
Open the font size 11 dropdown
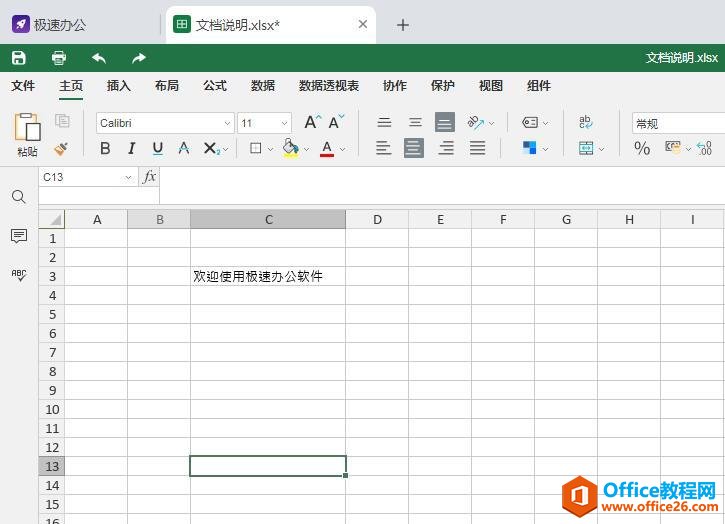tap(284, 123)
